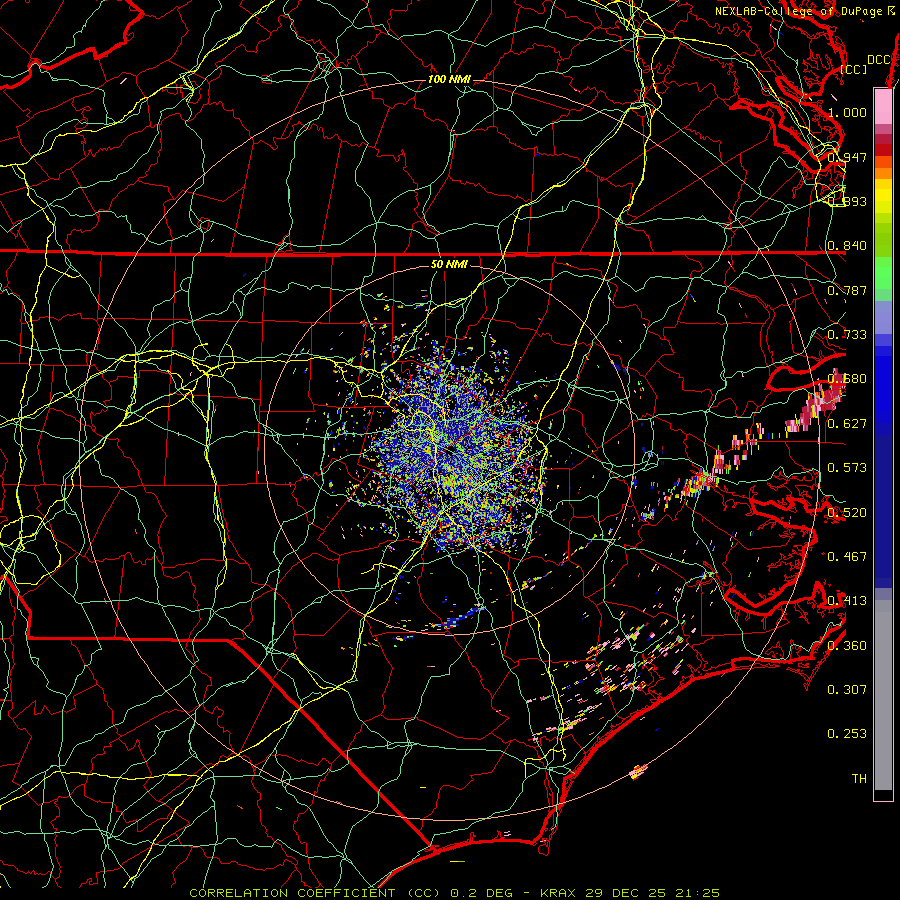Click the [CC] label above the color bar

click(854, 69)
